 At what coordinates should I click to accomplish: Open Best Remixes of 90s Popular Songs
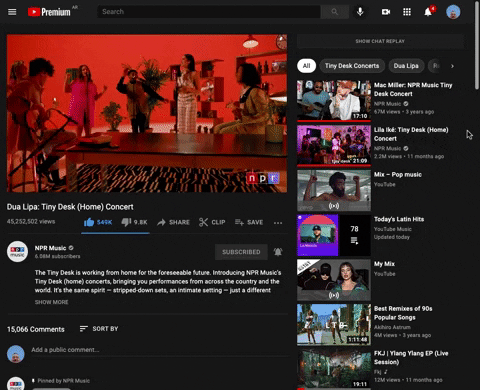(403, 313)
